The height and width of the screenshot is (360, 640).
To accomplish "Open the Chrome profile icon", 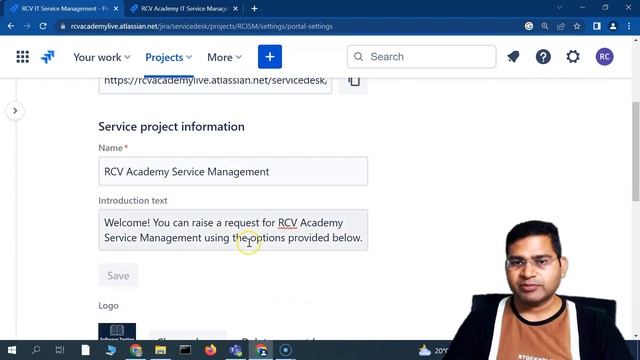I will [x=613, y=26].
